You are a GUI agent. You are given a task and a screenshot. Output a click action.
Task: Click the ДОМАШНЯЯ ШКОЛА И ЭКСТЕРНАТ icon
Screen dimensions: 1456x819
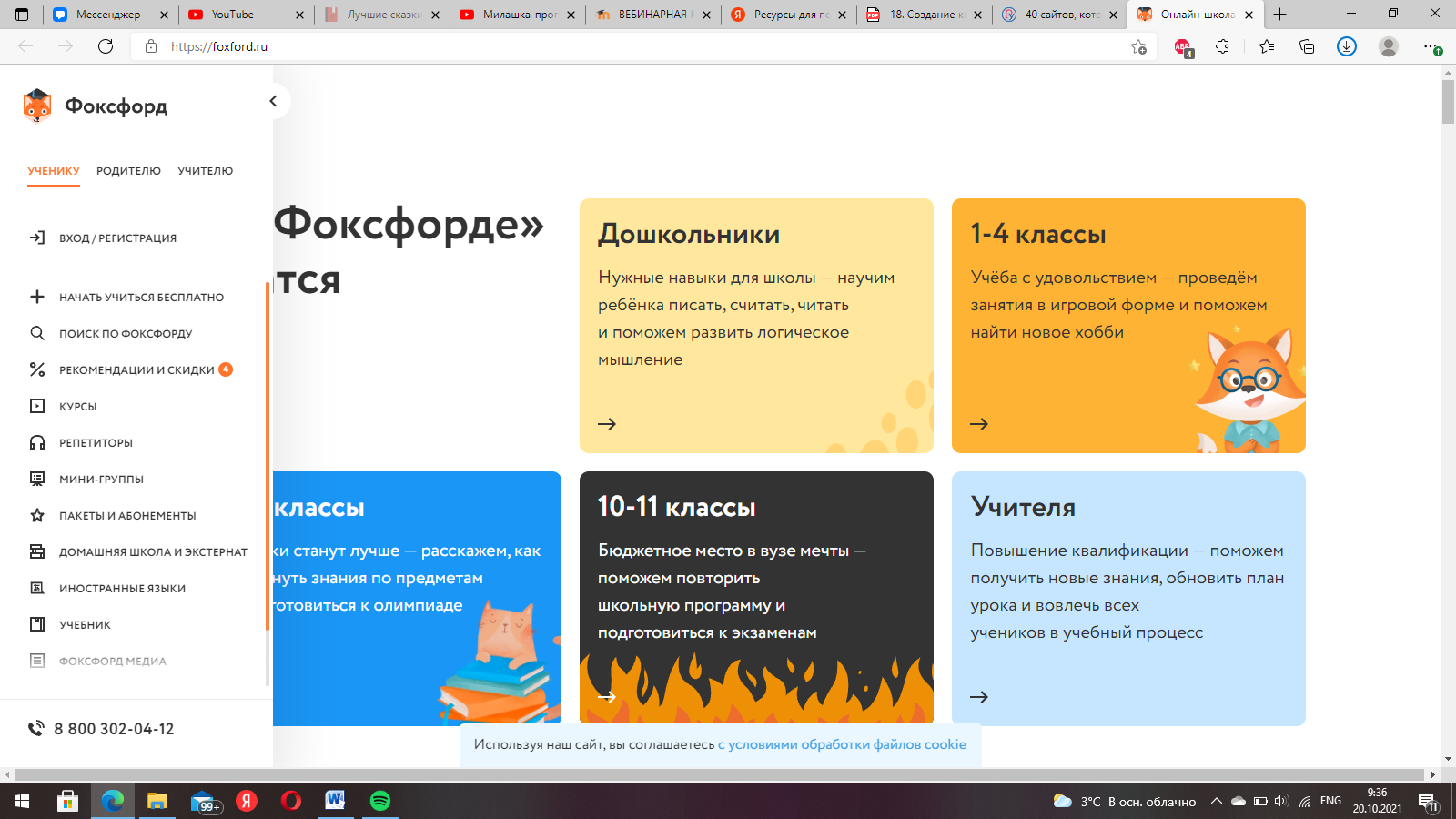pos(37,551)
